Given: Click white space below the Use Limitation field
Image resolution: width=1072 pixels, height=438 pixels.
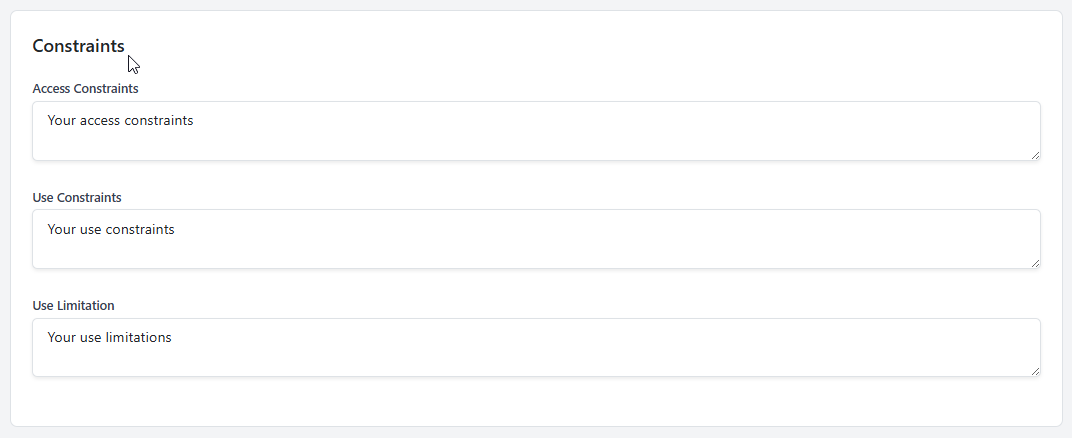Looking at the screenshot, I should (536, 402).
